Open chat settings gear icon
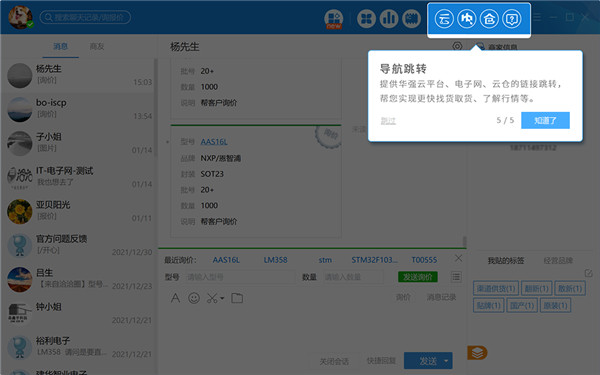600x375 pixels. [x=457, y=46]
